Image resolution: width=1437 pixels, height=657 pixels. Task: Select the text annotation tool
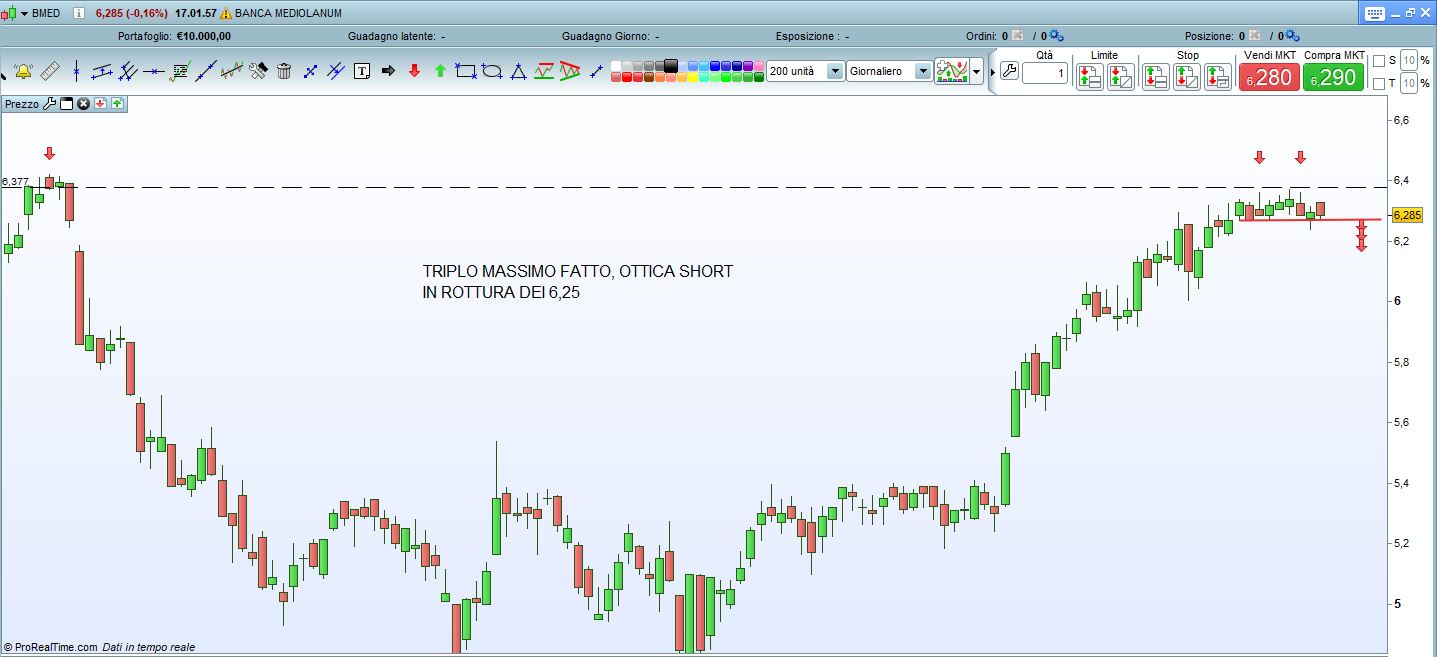(x=362, y=71)
